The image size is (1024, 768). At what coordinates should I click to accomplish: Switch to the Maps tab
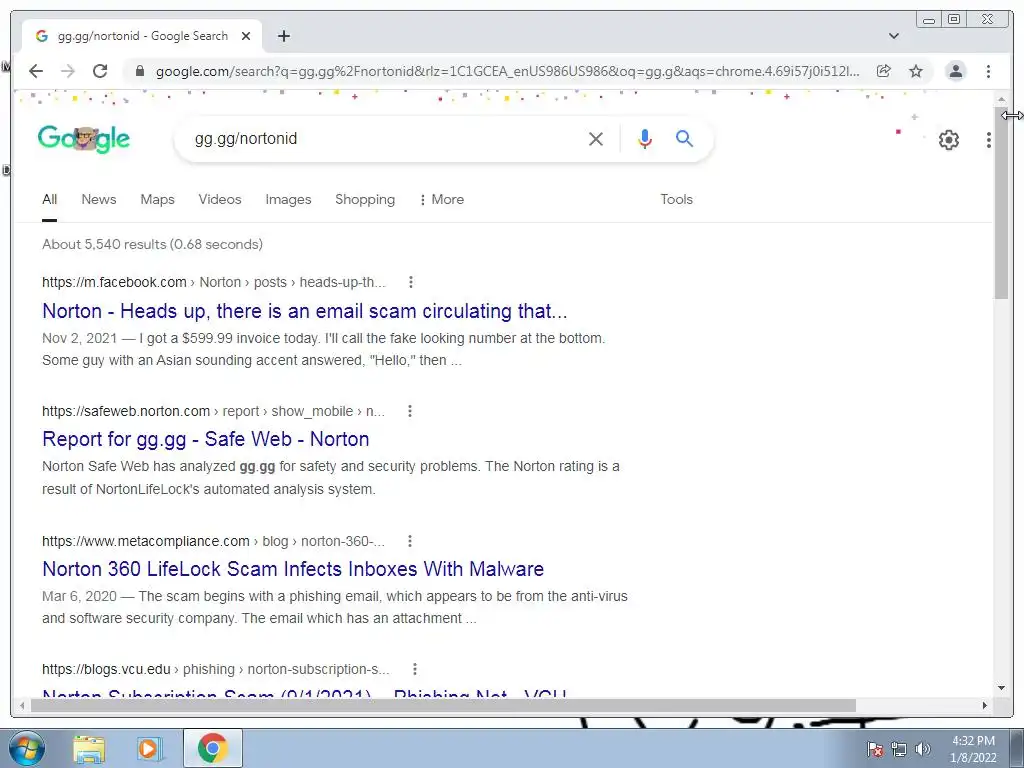(157, 200)
